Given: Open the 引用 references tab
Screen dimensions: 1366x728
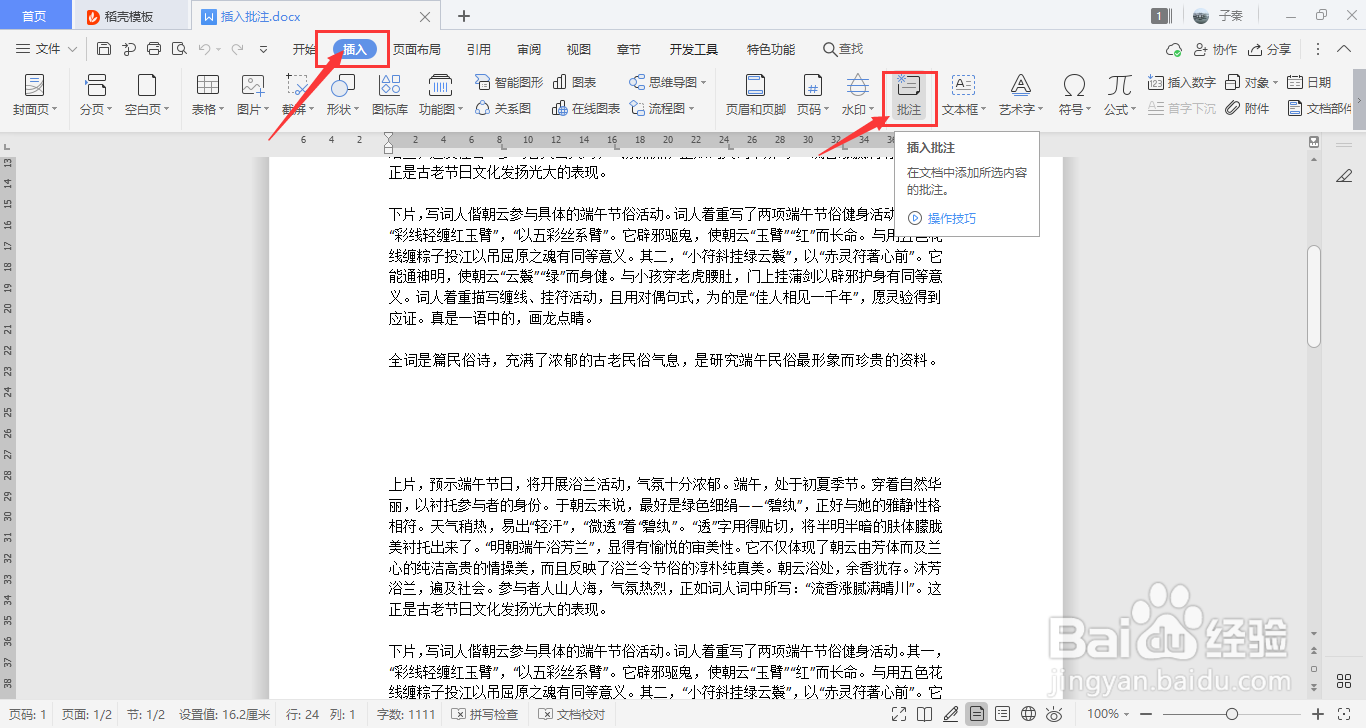Looking at the screenshot, I should 478,49.
